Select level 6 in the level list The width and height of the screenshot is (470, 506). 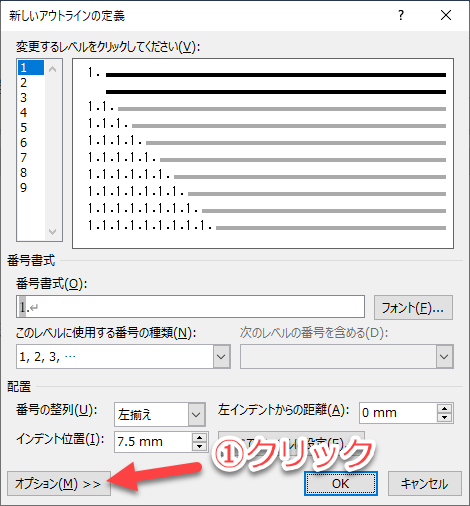31,143
